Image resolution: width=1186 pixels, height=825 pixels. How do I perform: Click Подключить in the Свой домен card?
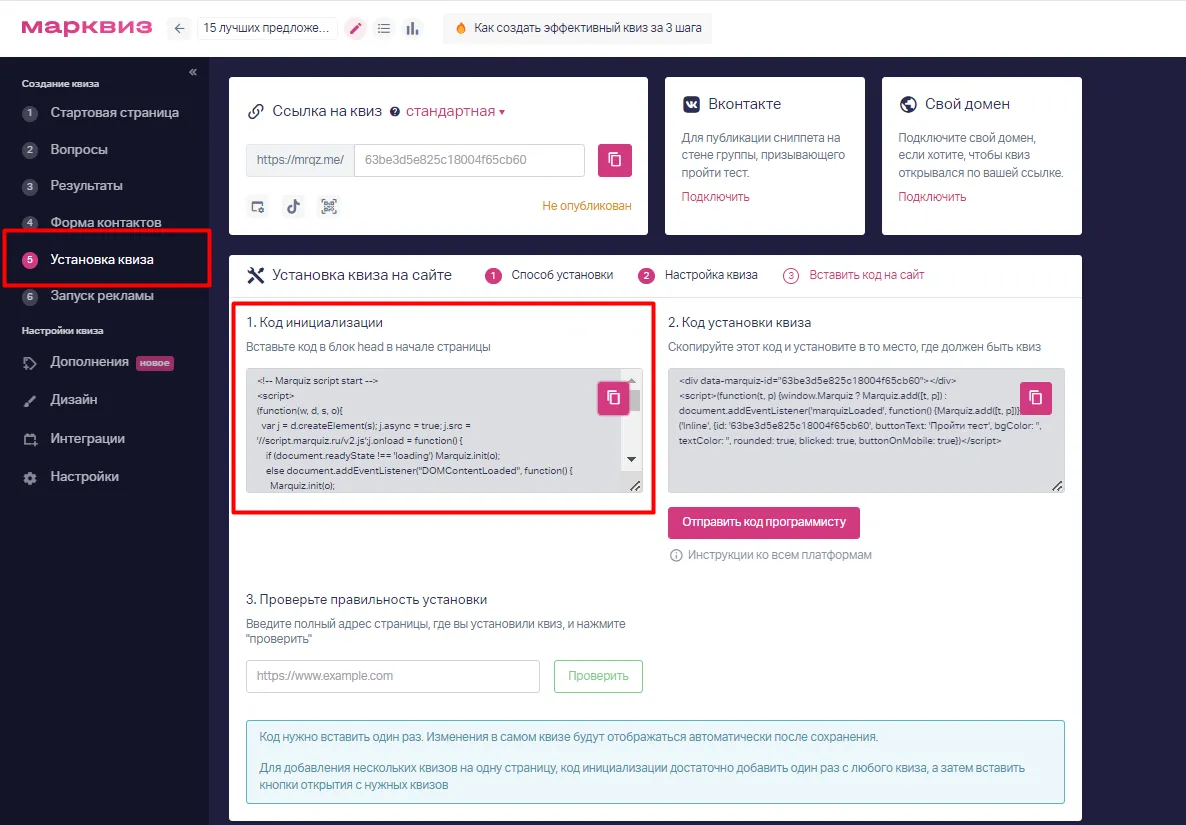pos(932,197)
